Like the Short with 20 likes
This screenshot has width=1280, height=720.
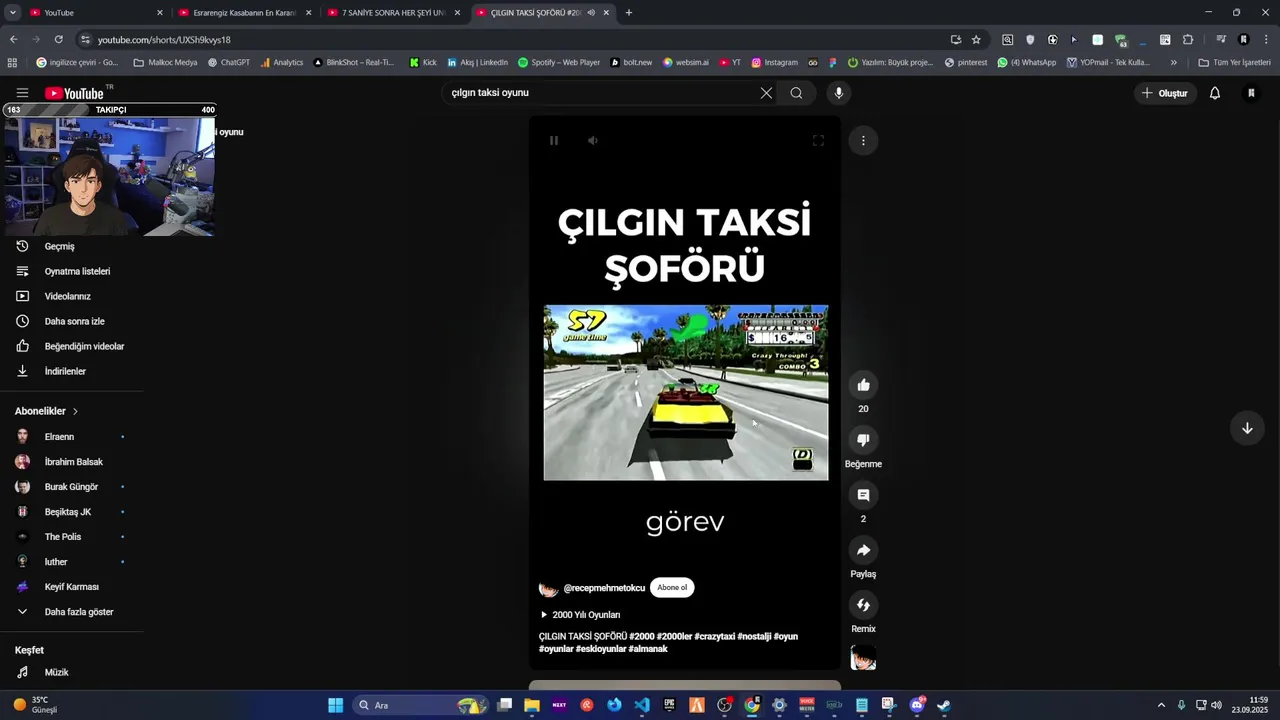pos(863,385)
